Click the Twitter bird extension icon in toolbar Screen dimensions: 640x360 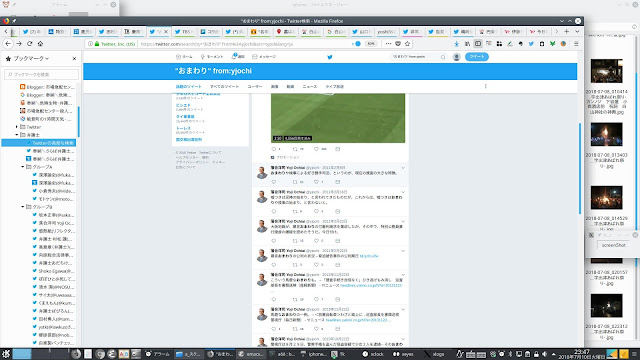pyautogui.click(x=531, y=44)
